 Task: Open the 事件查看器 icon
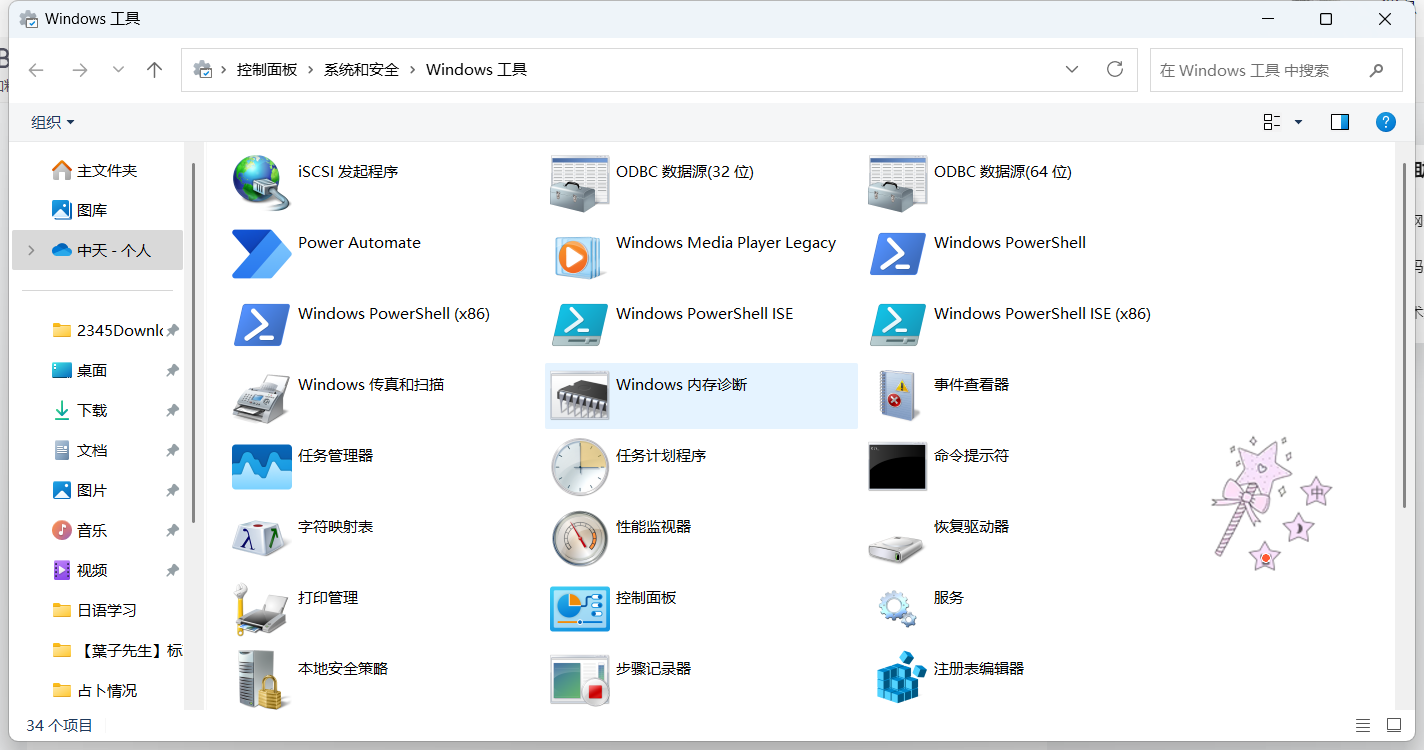898,395
